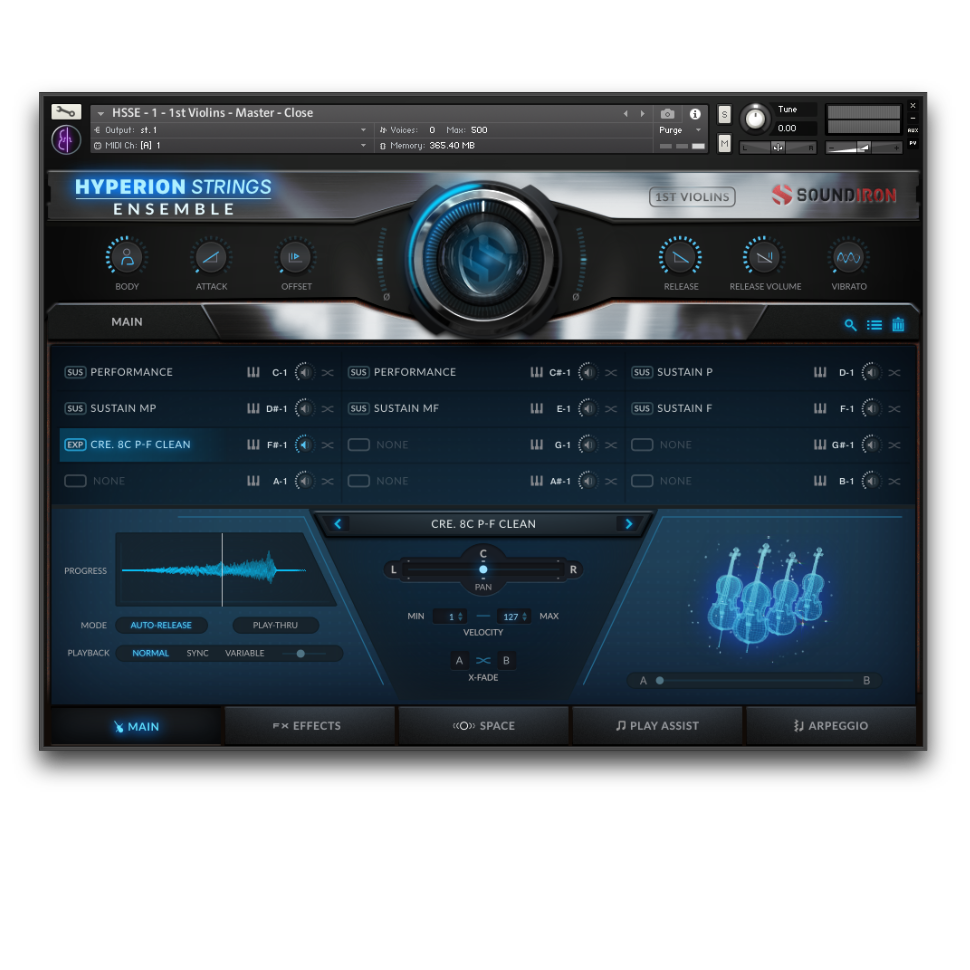Go to previous instrument preset arrow
Image resolution: width=970 pixels, height=970 pixels.
point(625,114)
